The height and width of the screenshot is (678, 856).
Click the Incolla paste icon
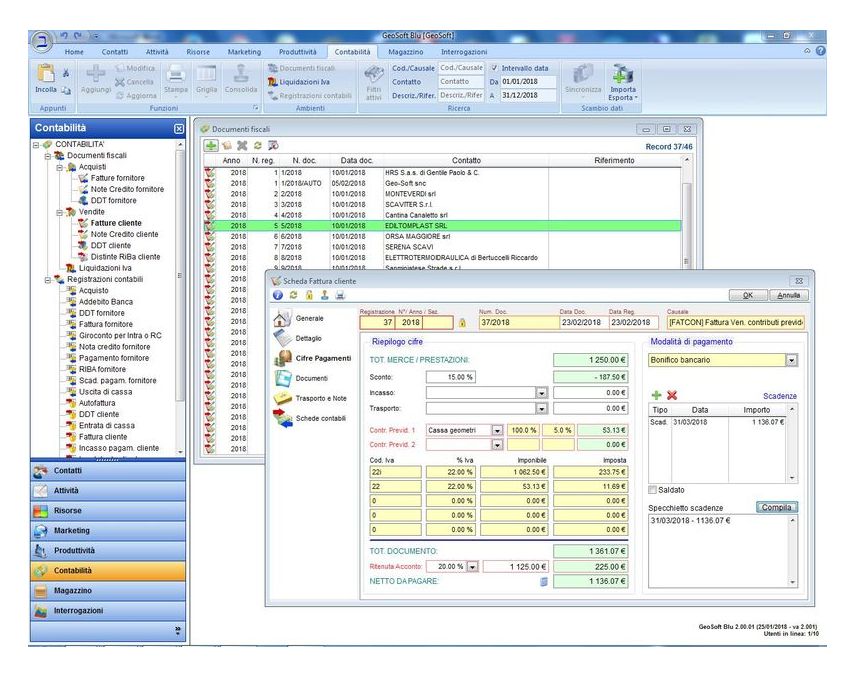45,73
